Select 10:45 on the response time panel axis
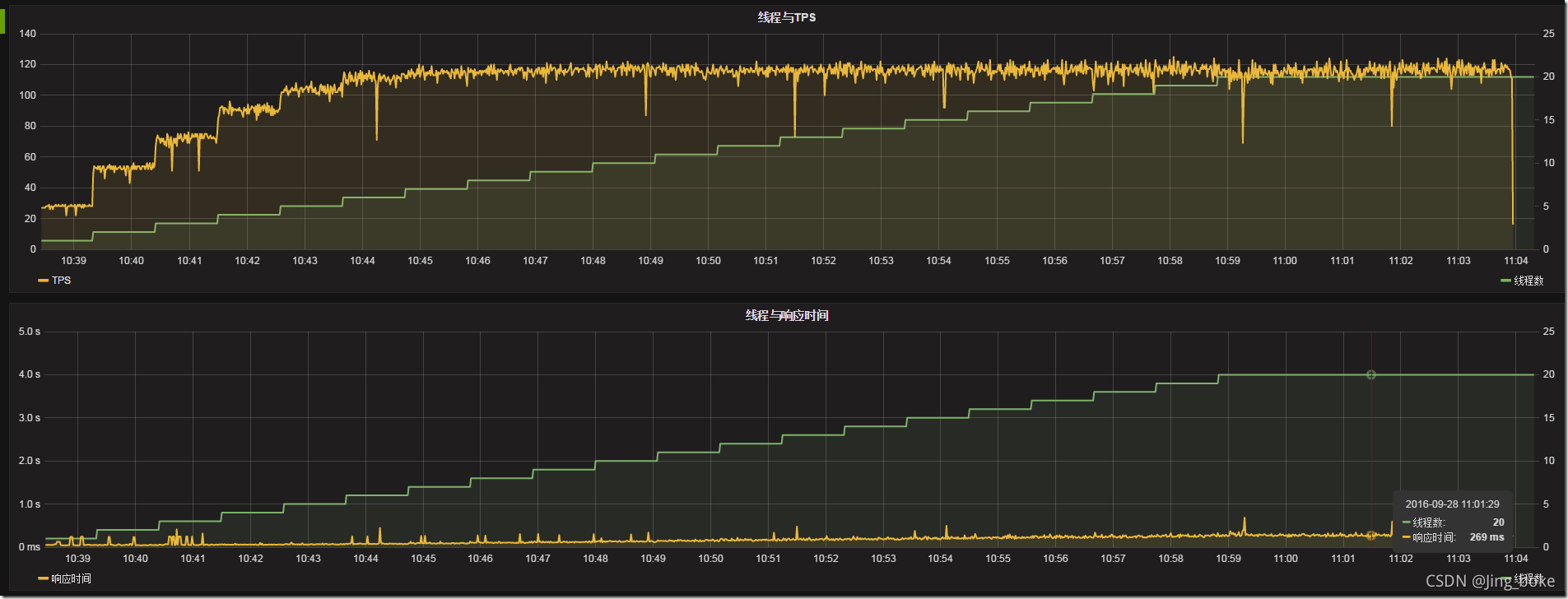The width and height of the screenshot is (1568, 599). (423, 559)
